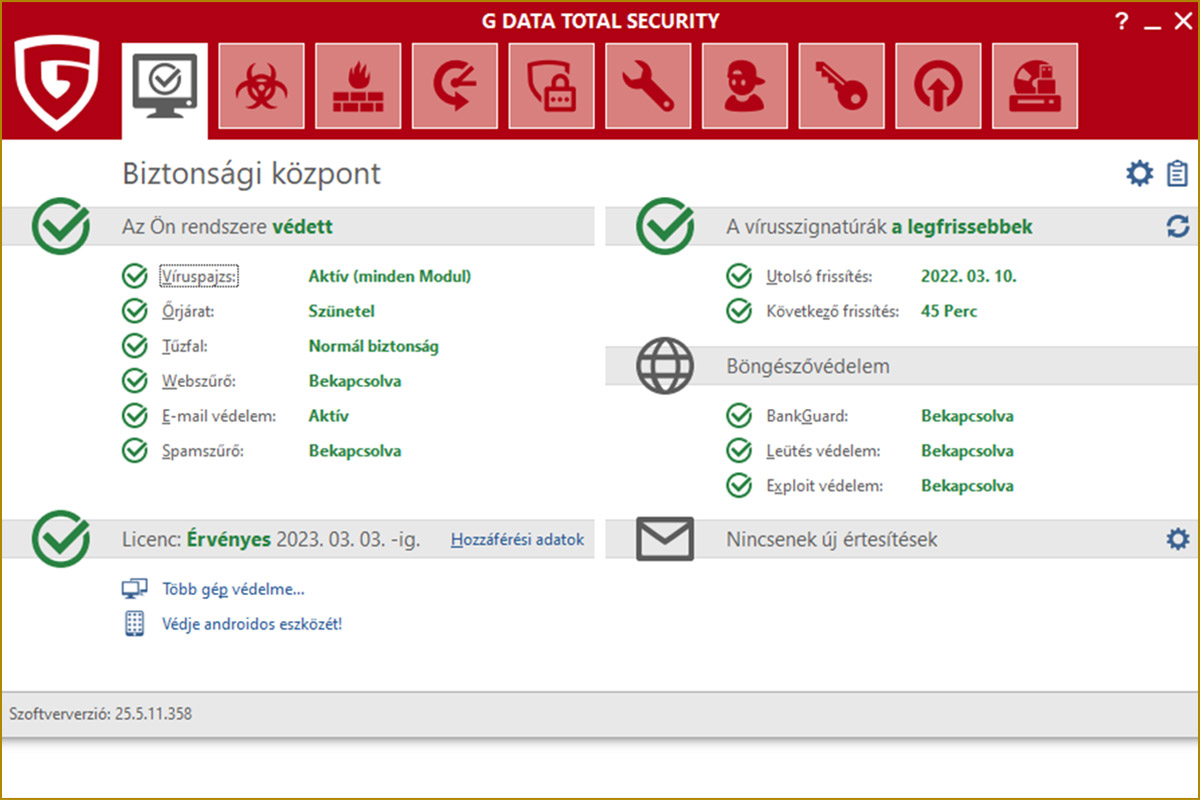Viewport: 1200px width, 800px height.
Task: Select the E-mail védelem label
Action: [x=219, y=416]
